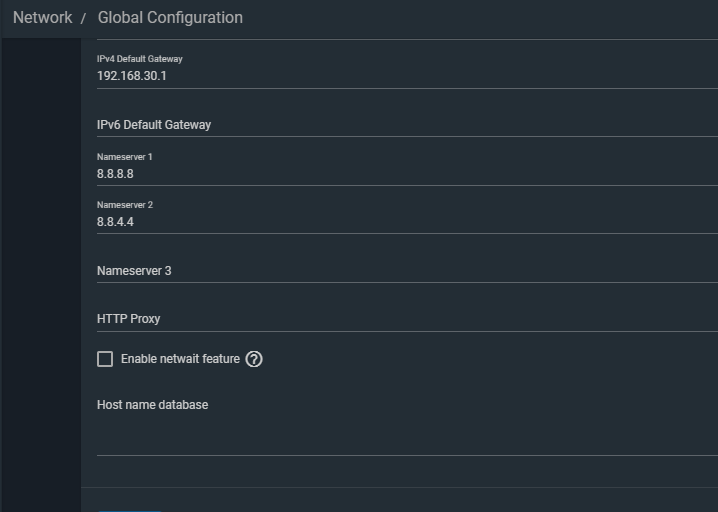Viewport: 718px width, 512px height.
Task: Click the IPv4 Default Gateway small label
Action: tap(140, 59)
